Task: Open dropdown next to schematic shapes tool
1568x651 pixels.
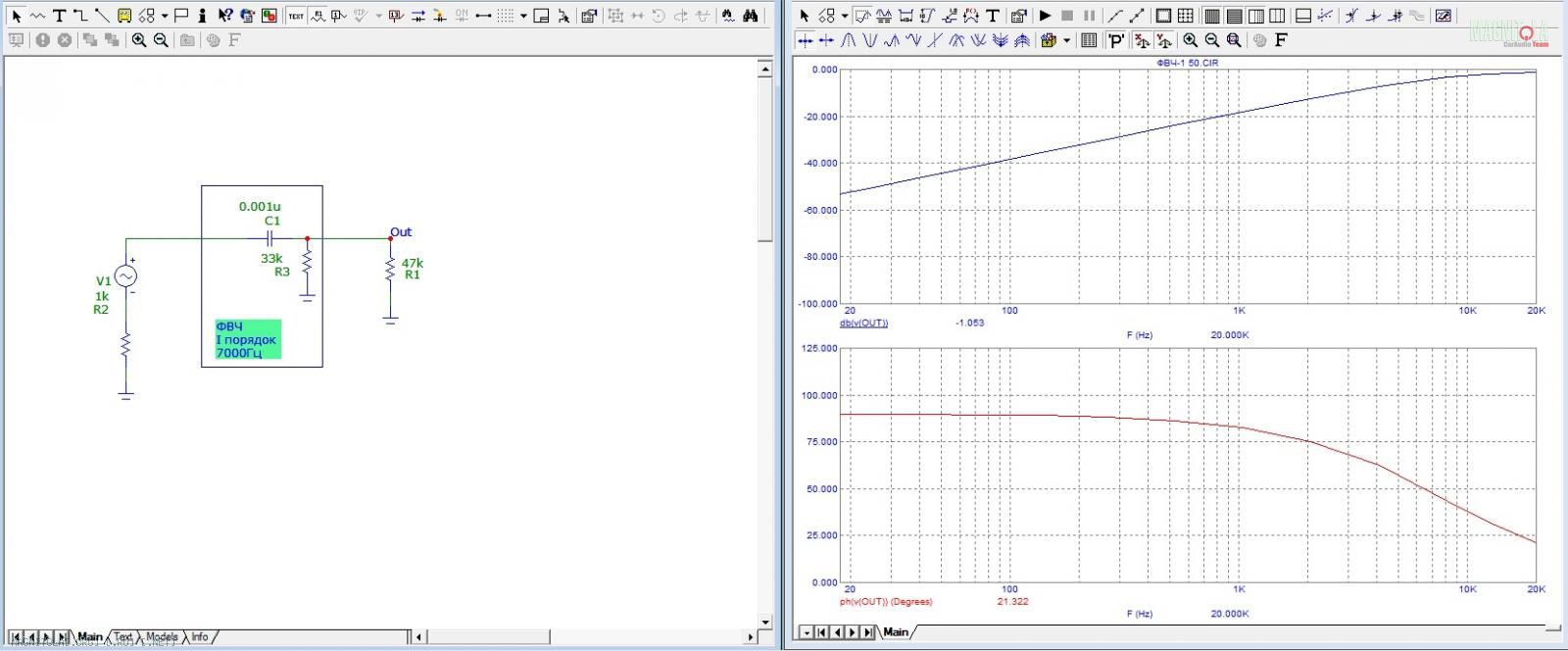Action: tap(165, 16)
